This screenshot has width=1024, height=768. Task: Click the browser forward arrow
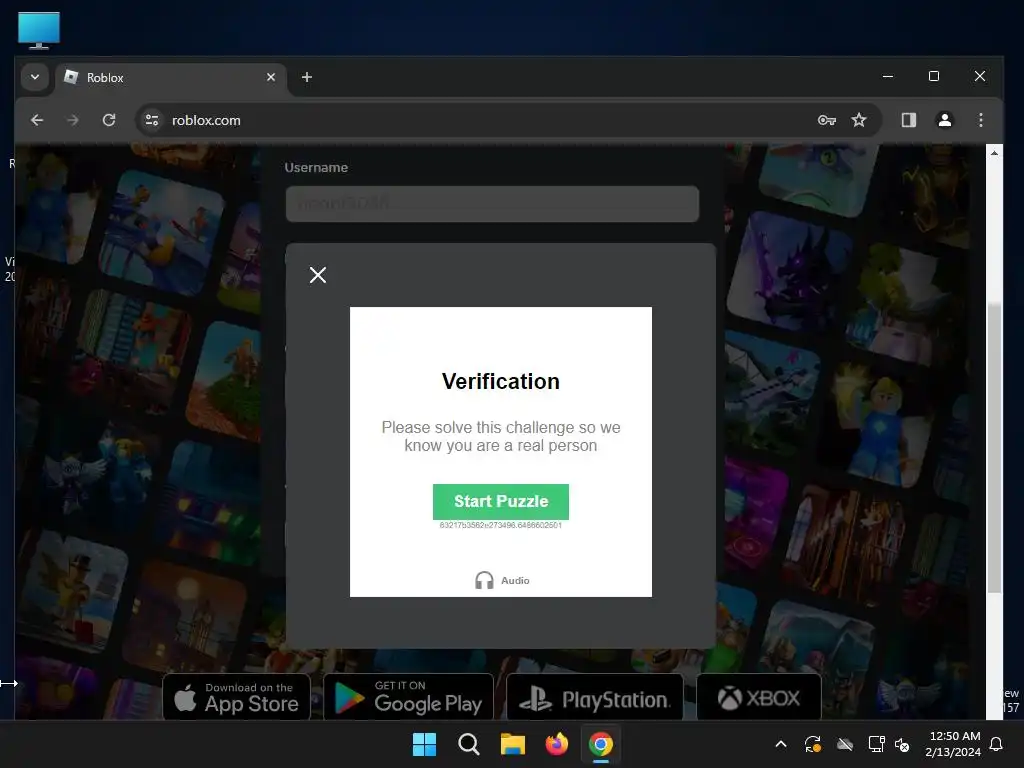[72, 120]
